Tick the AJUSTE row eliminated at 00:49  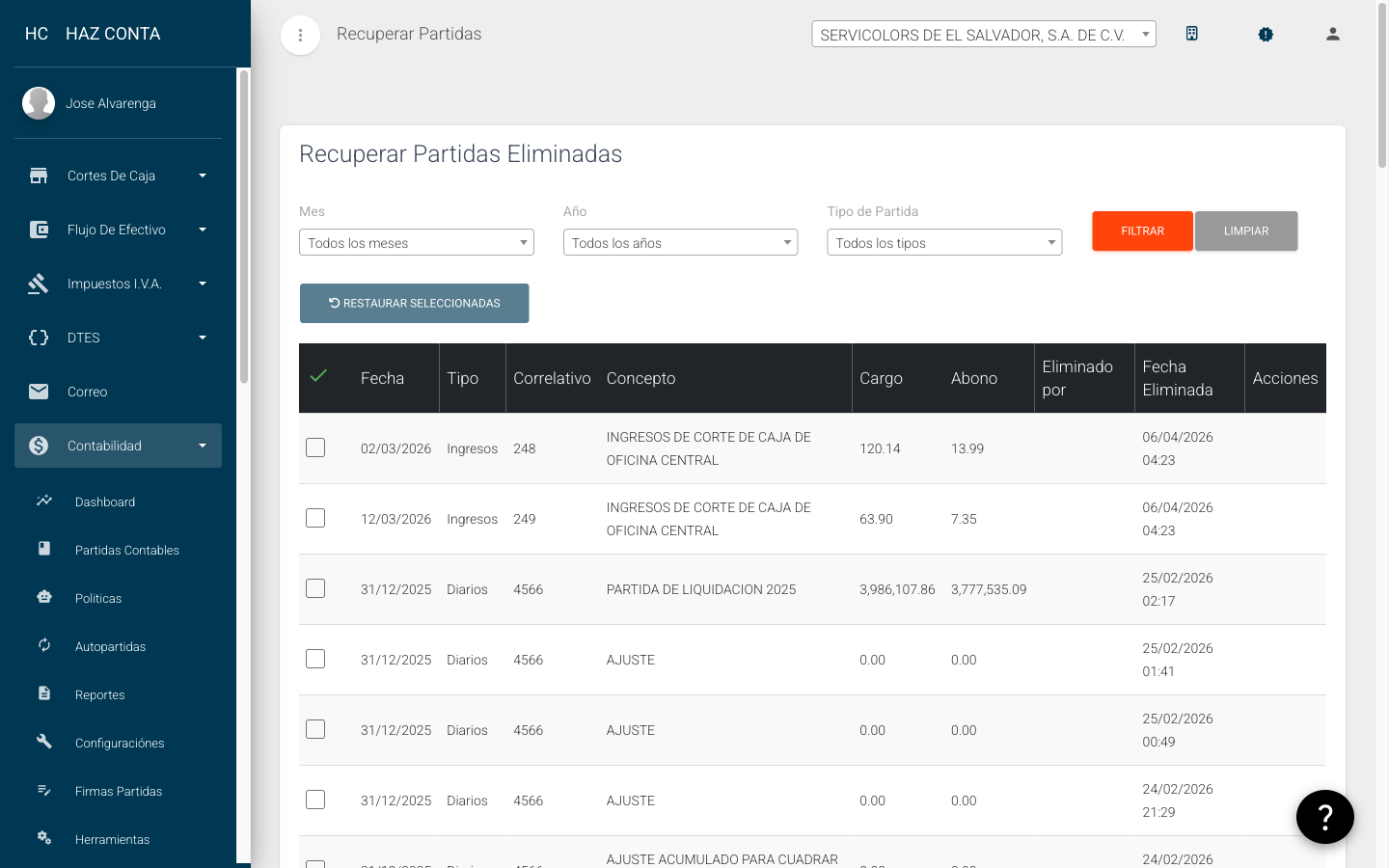tap(315, 729)
